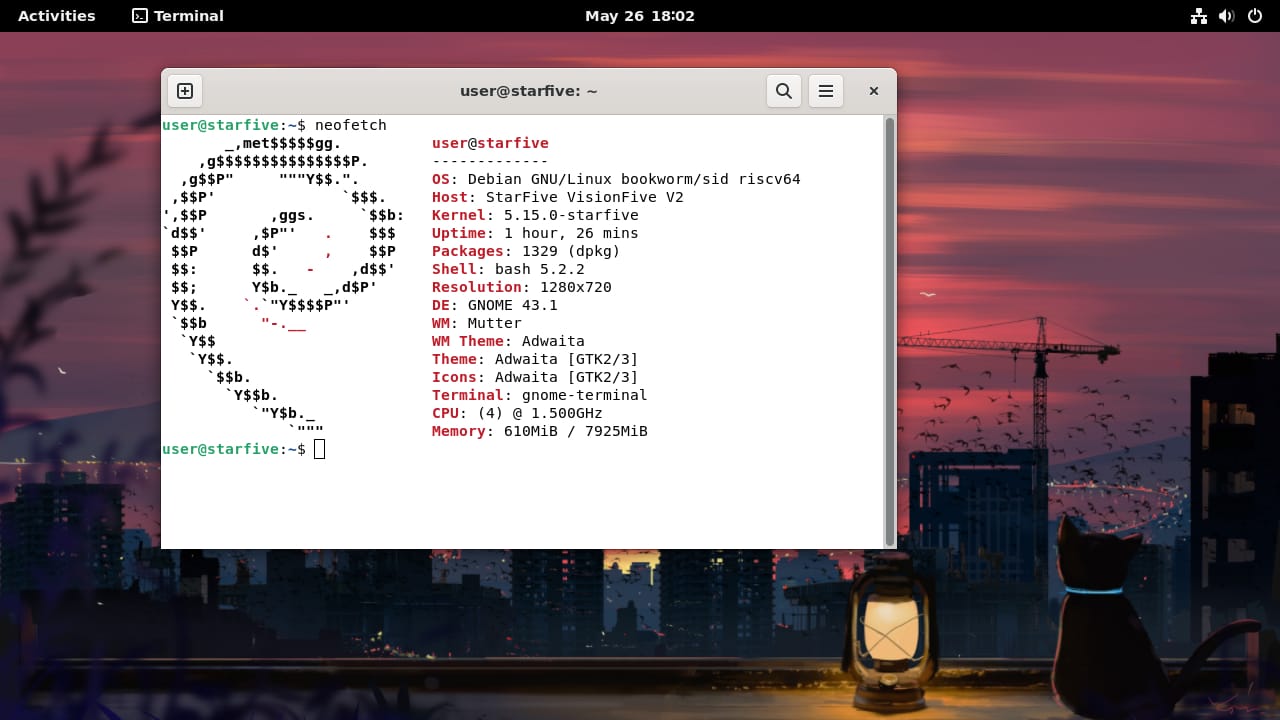
Task: Click the power icon in system tray
Action: pyautogui.click(x=1255, y=16)
